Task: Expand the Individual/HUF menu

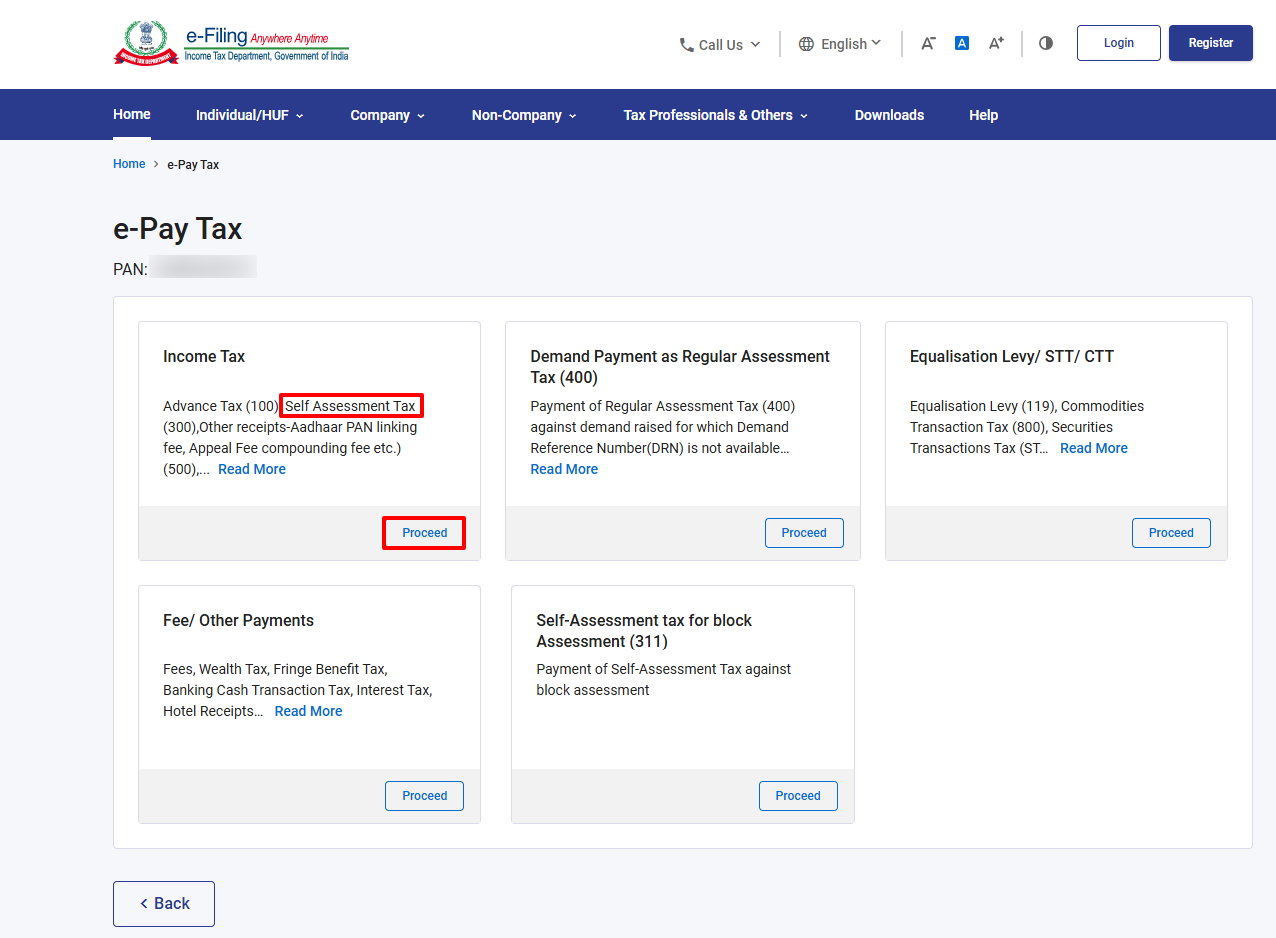Action: pos(250,115)
